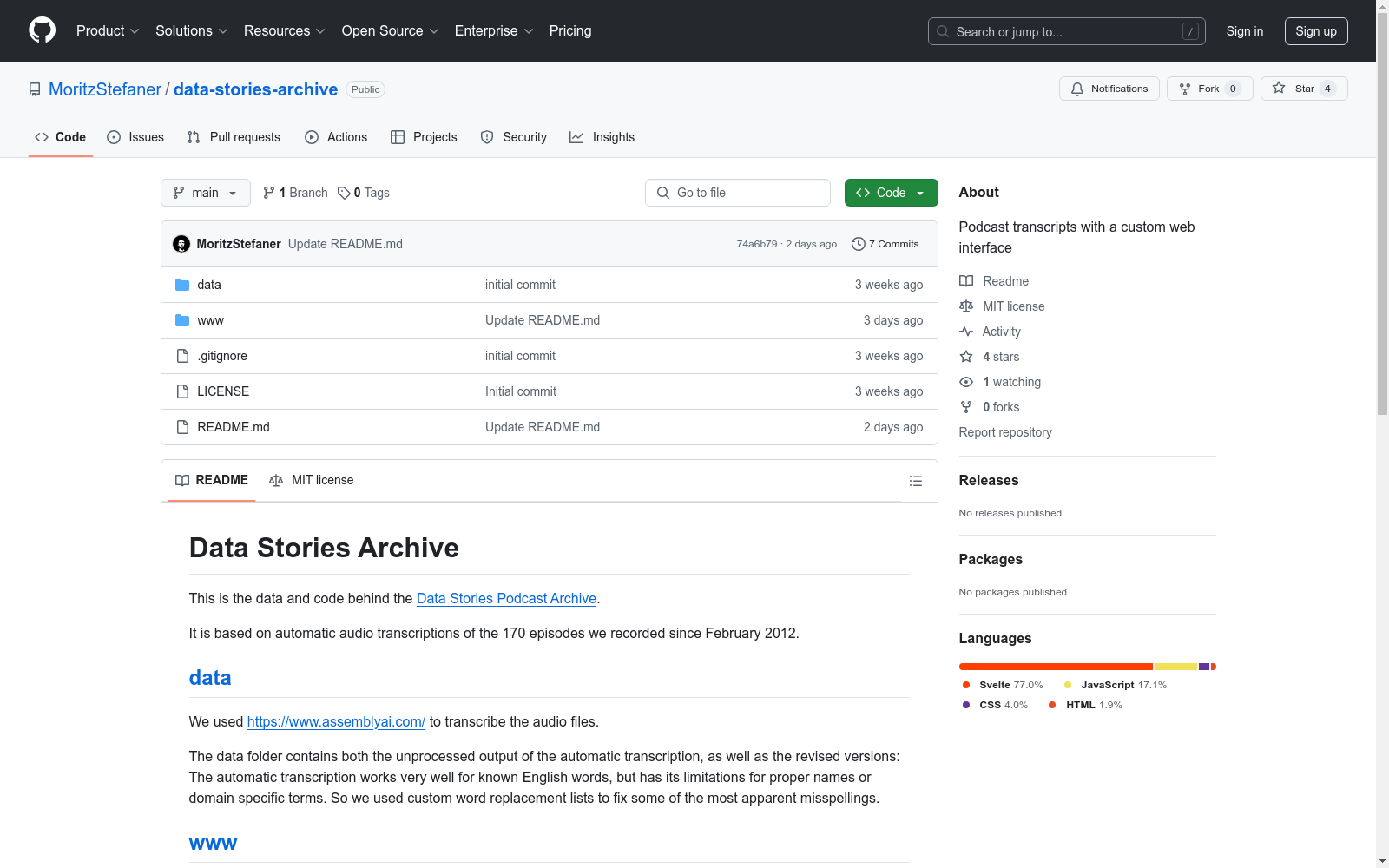Select the MIT license tab

tap(312, 480)
